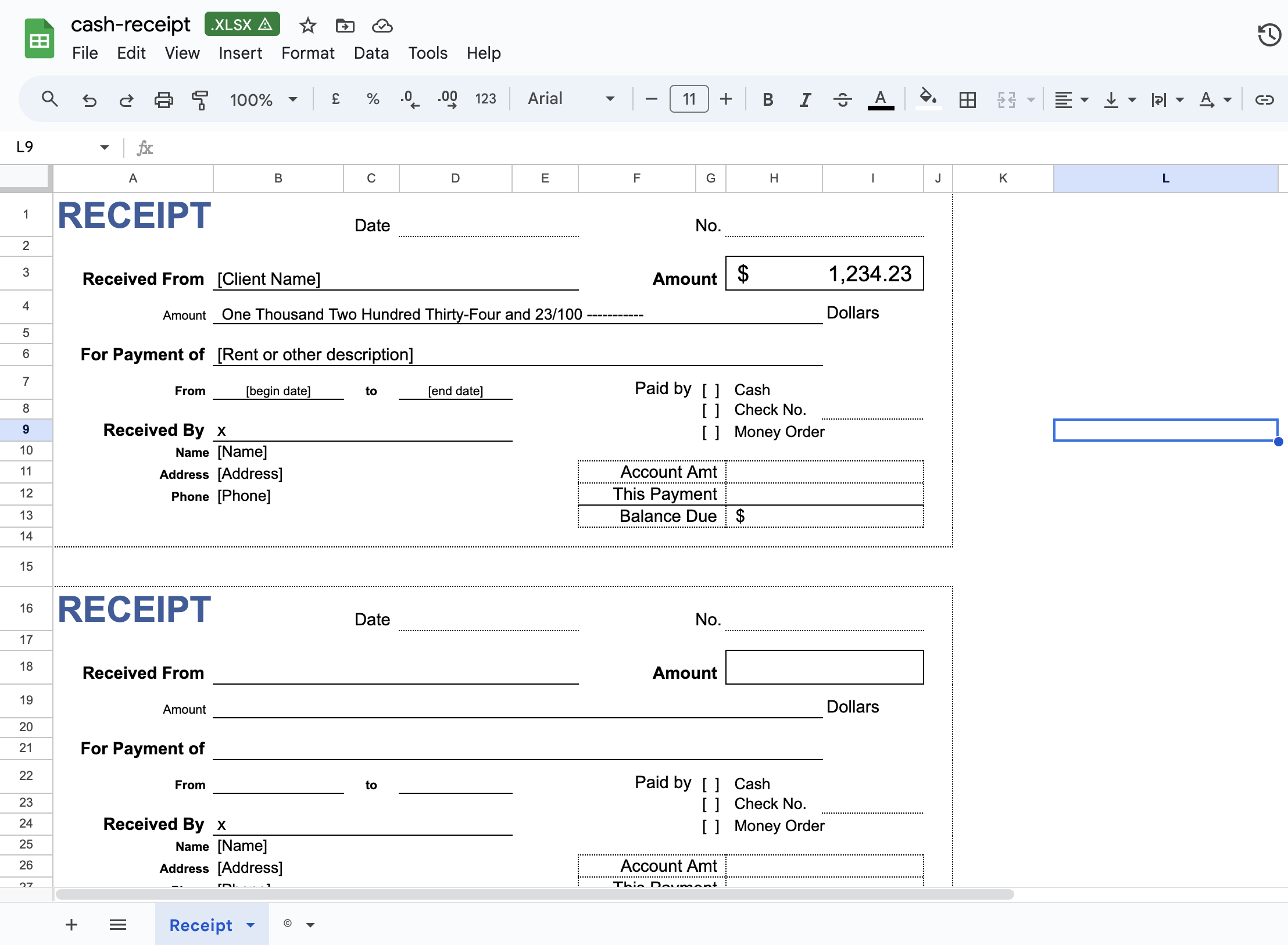Image resolution: width=1288 pixels, height=945 pixels.
Task: Undo the last action
Action: (x=89, y=100)
